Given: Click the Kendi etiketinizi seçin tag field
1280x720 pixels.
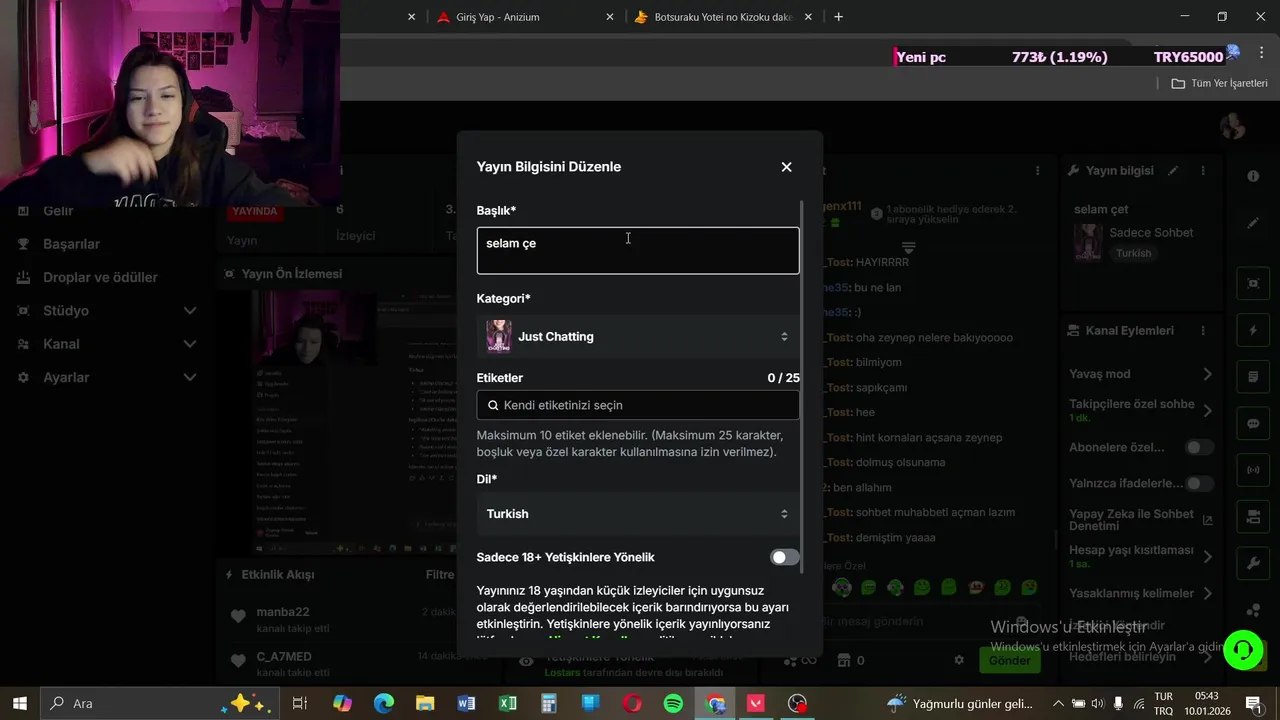Looking at the screenshot, I should 638,405.
